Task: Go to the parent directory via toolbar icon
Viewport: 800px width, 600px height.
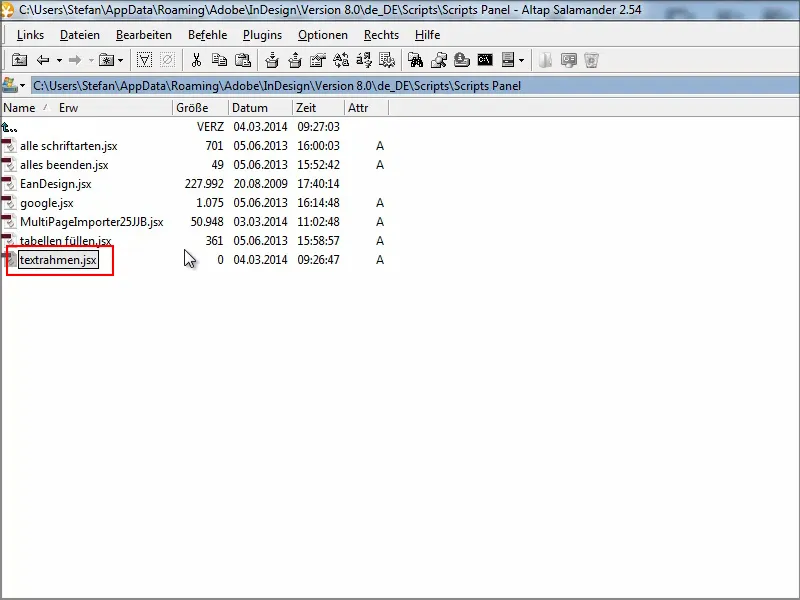Action: [x=19, y=60]
